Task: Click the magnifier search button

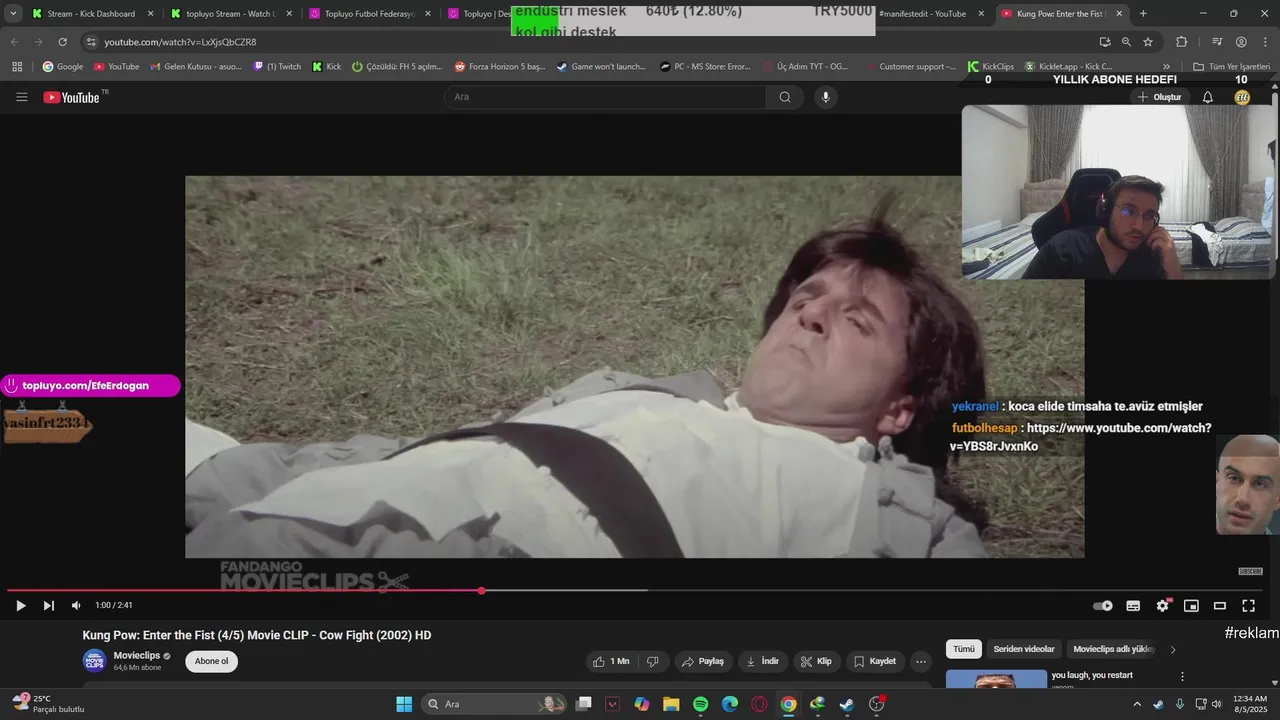Action: pos(785,97)
